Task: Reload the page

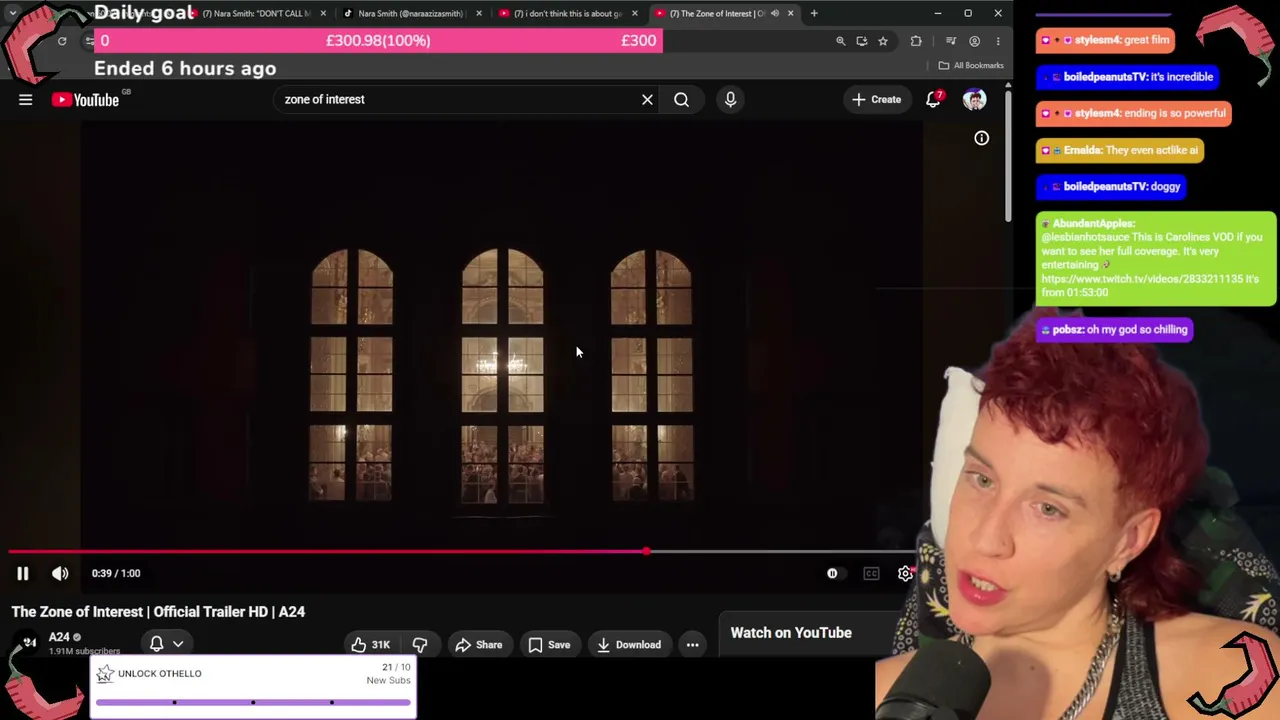Action: [x=62, y=41]
